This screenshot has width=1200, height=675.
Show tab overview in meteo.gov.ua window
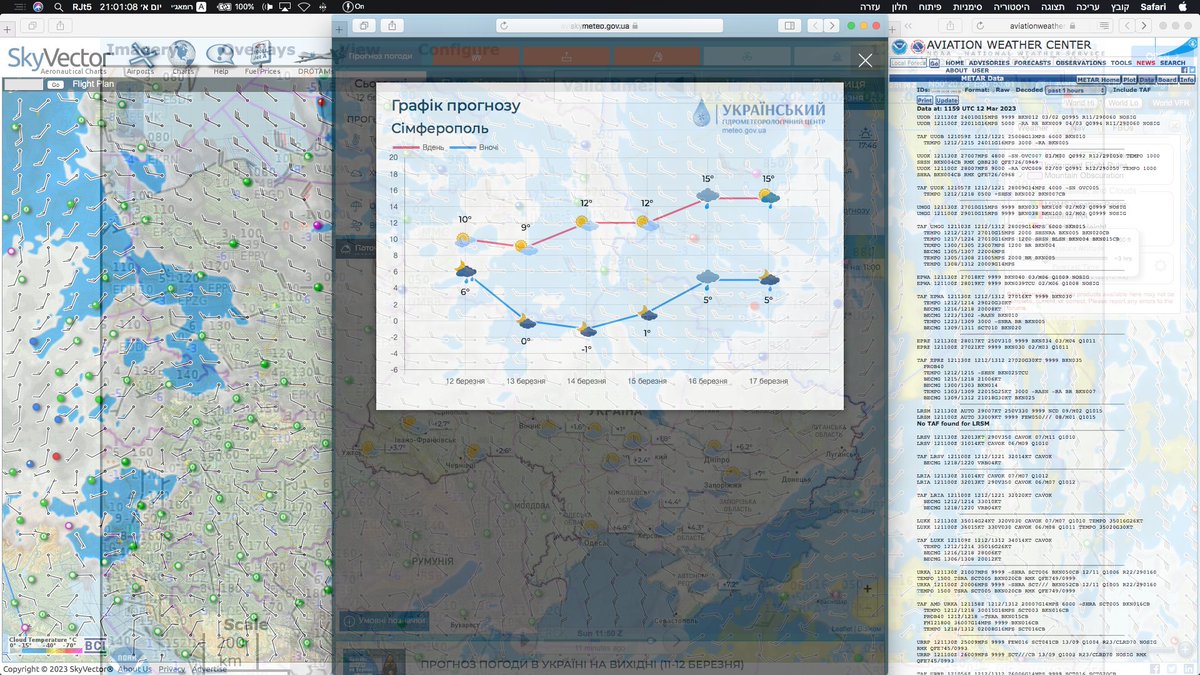(364, 25)
